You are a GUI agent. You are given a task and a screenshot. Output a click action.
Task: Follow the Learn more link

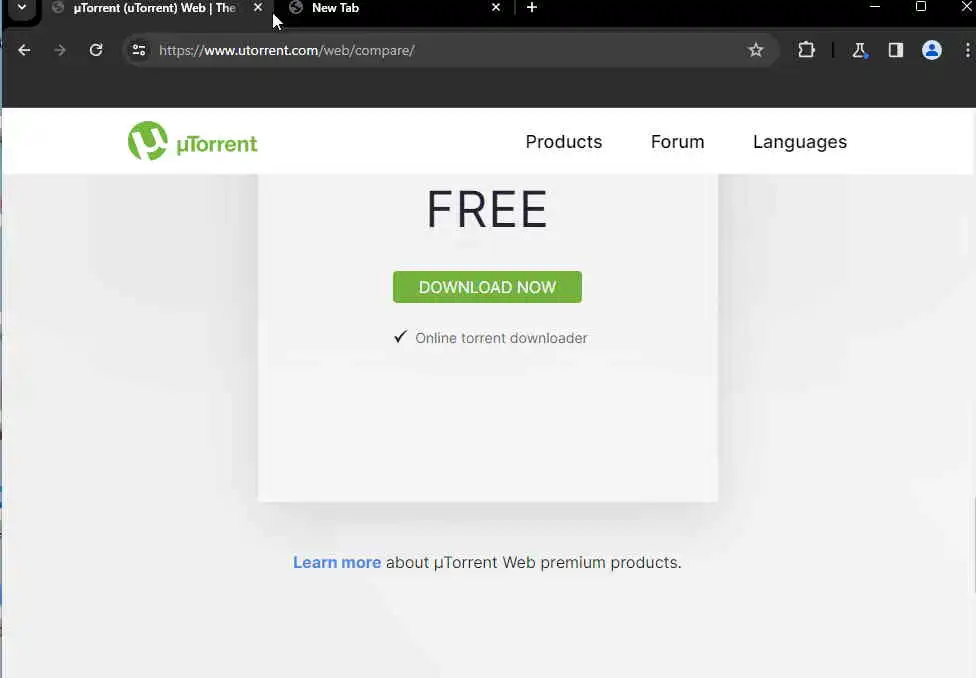tap(337, 562)
